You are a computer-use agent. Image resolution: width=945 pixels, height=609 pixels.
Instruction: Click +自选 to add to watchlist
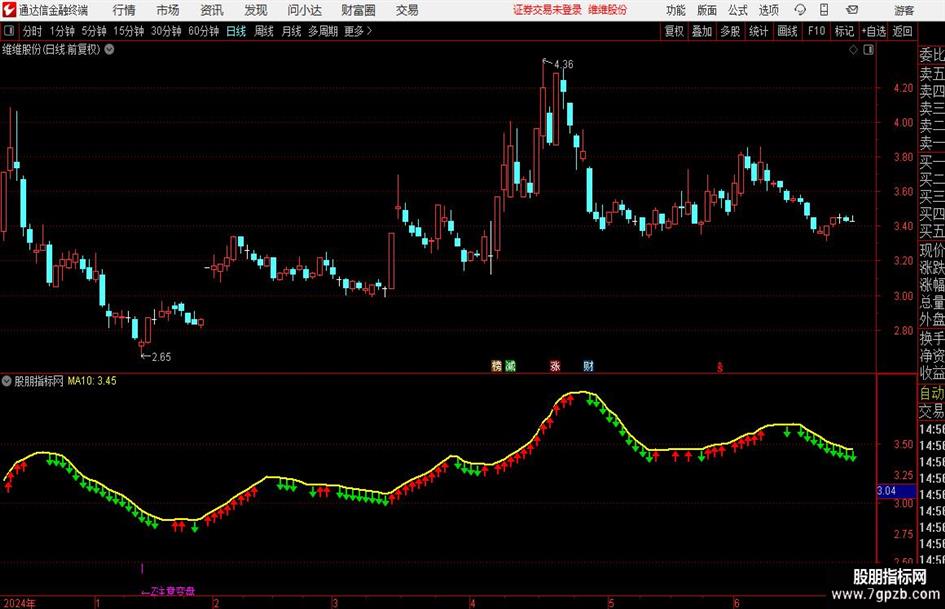pyautogui.click(x=873, y=31)
